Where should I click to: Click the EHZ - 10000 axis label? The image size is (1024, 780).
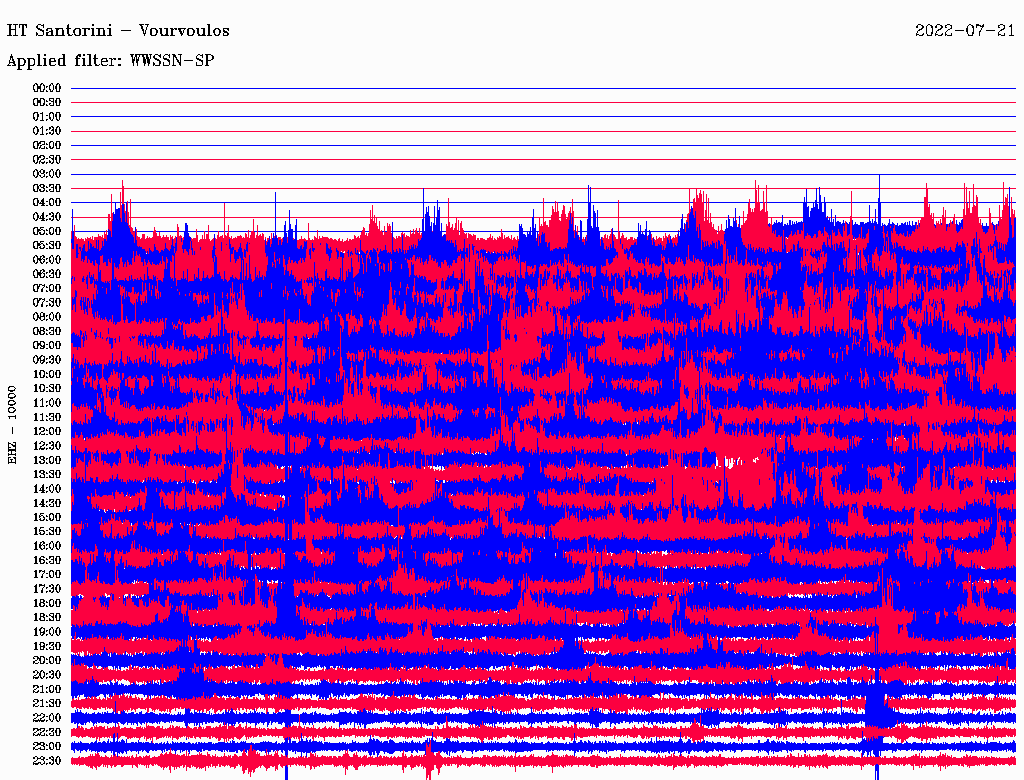[x=13, y=424]
